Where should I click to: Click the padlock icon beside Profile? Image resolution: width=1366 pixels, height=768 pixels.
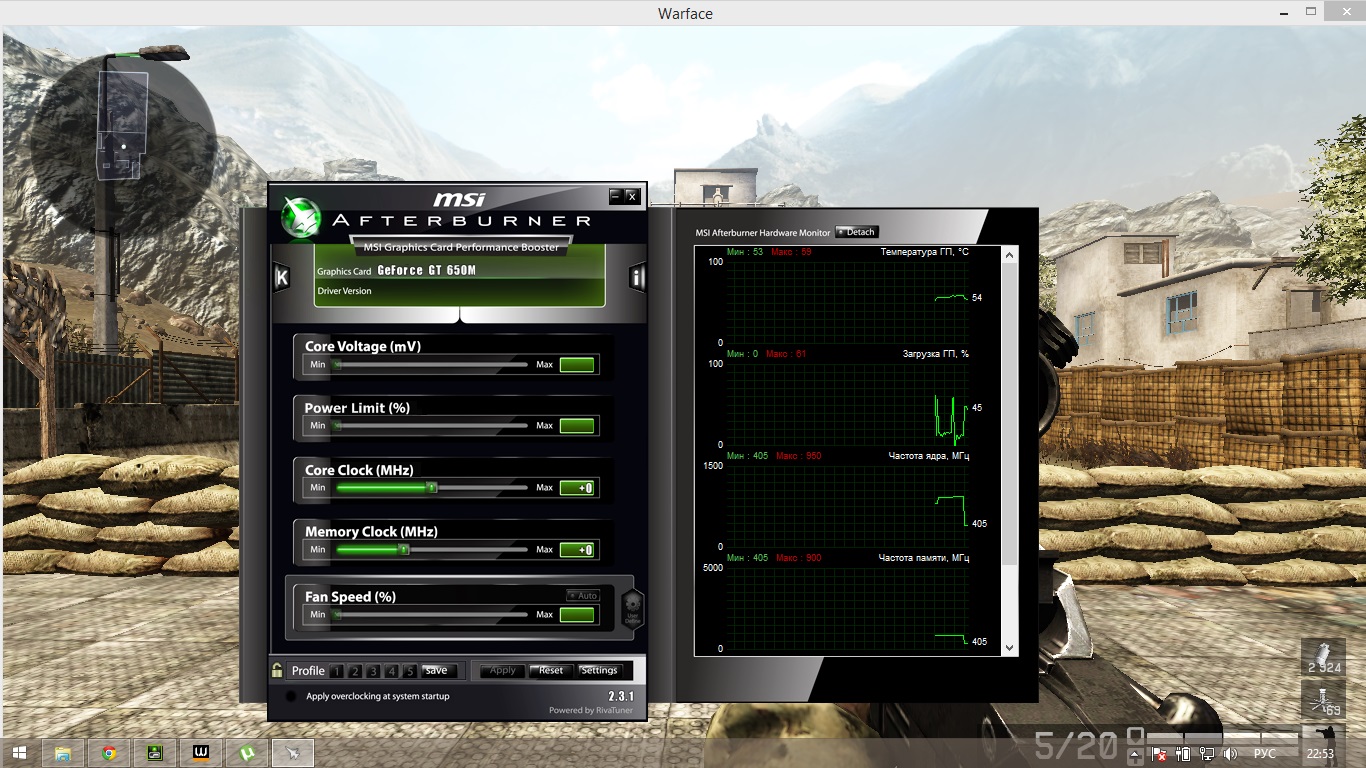tap(277, 670)
